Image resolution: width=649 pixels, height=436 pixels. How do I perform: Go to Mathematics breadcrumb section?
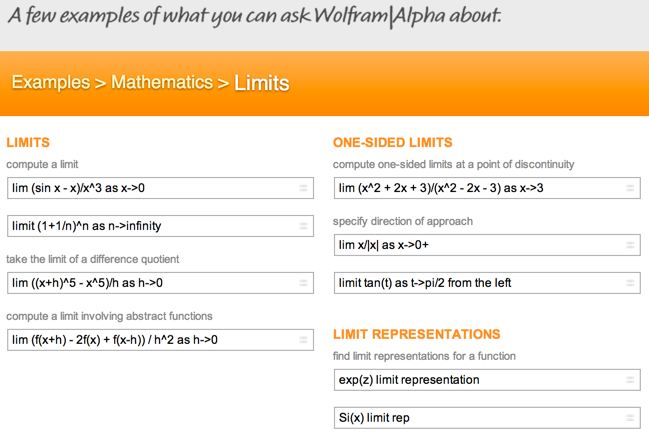click(x=162, y=82)
